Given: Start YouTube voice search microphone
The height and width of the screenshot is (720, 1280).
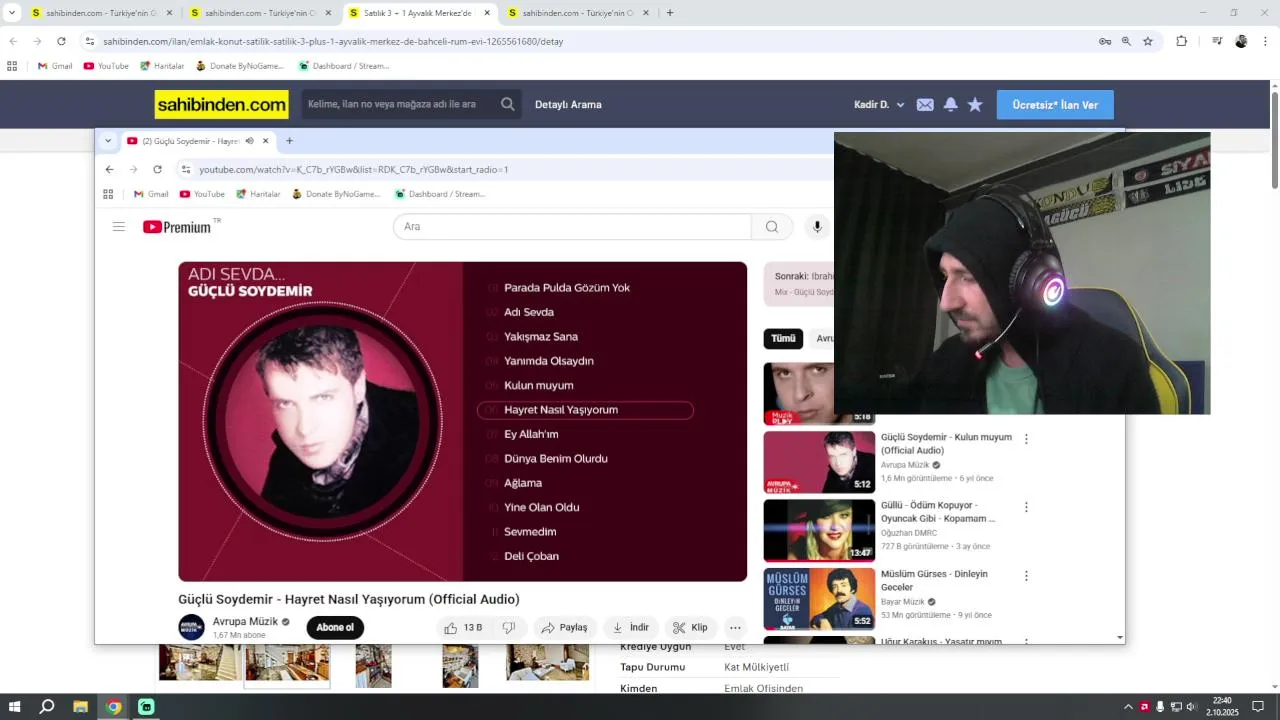Looking at the screenshot, I should [817, 227].
